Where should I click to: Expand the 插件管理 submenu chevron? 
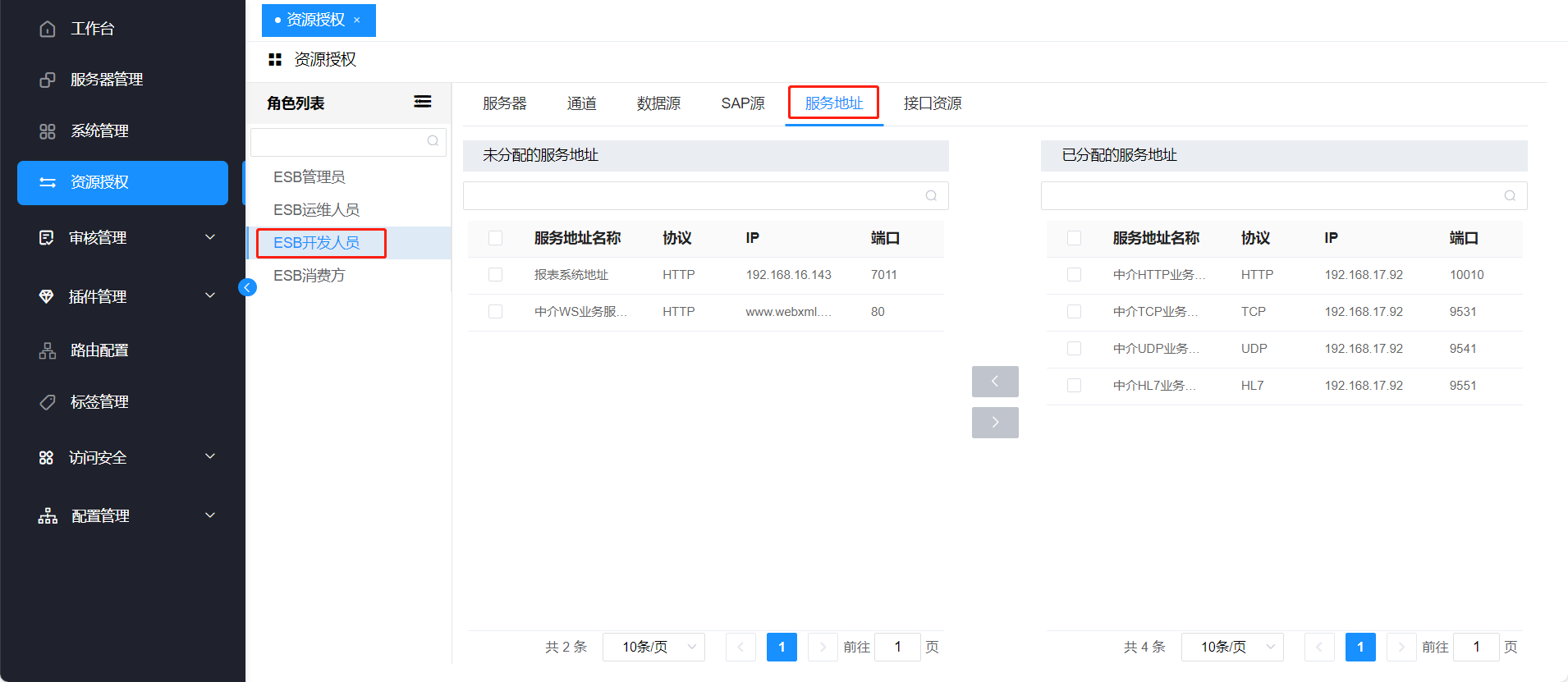[x=210, y=295]
